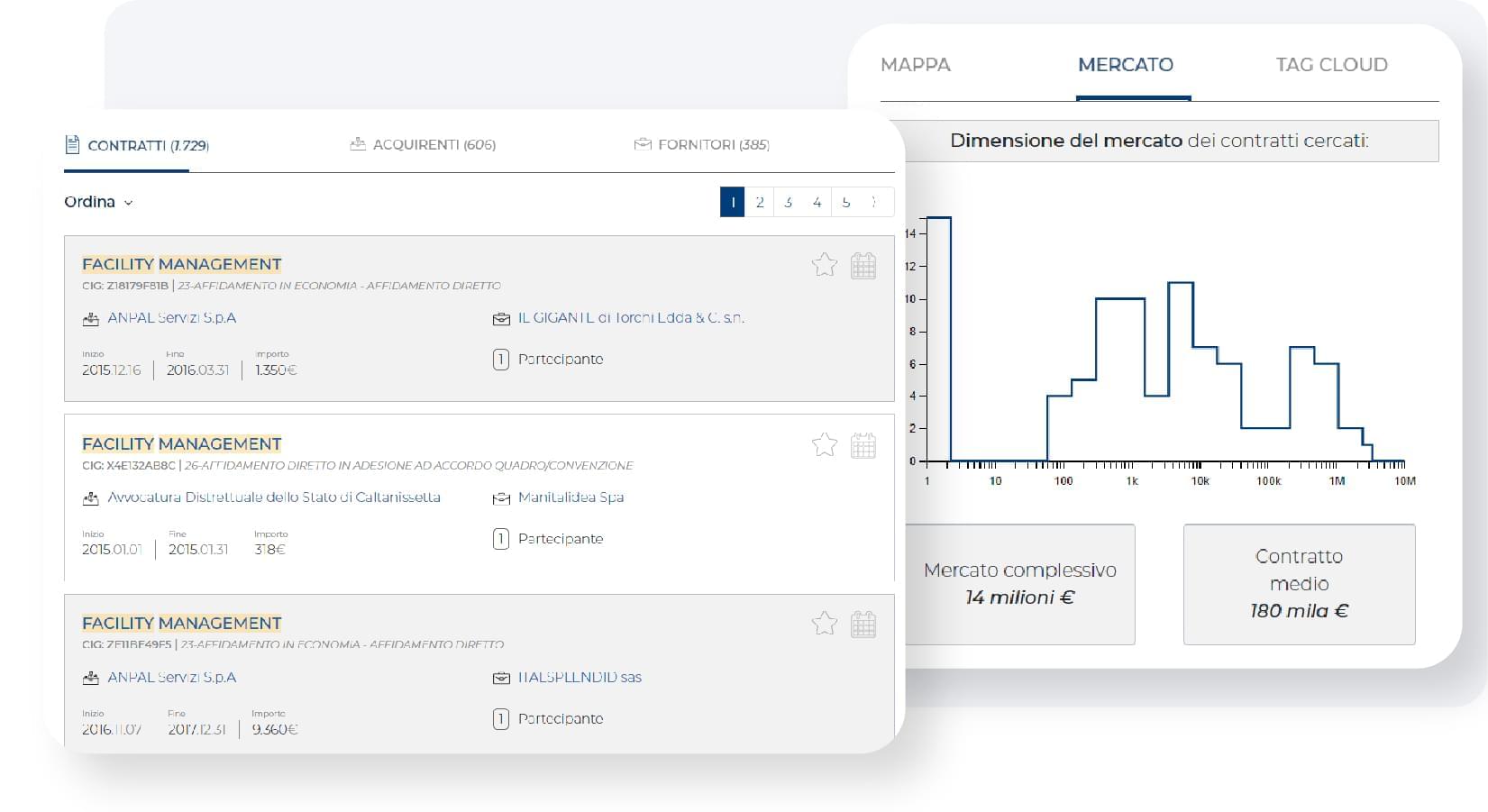Click the Contratti document icon
The height and width of the screenshot is (812, 1488).
coord(73,144)
